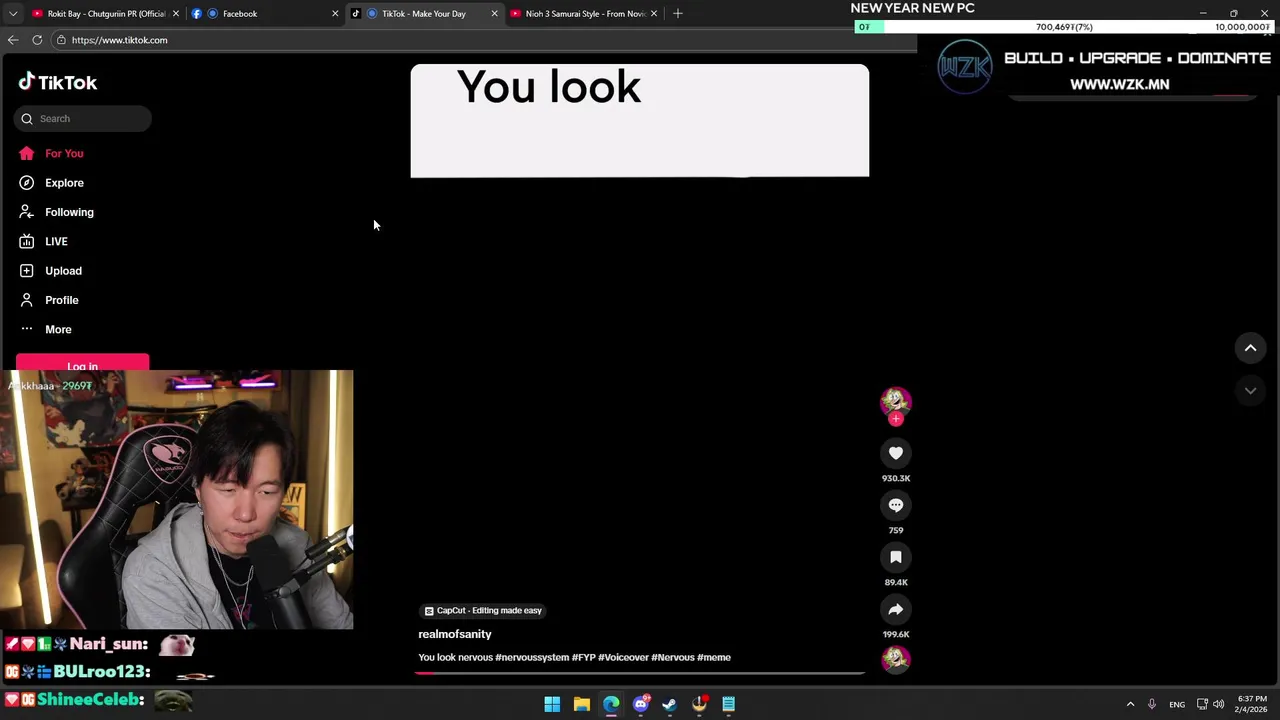
Task: Open the clock and date panel
Action: (1252, 704)
